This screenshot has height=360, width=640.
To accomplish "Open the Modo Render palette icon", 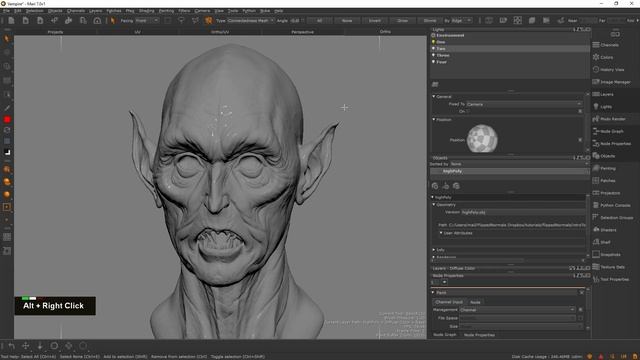I will 596,119.
